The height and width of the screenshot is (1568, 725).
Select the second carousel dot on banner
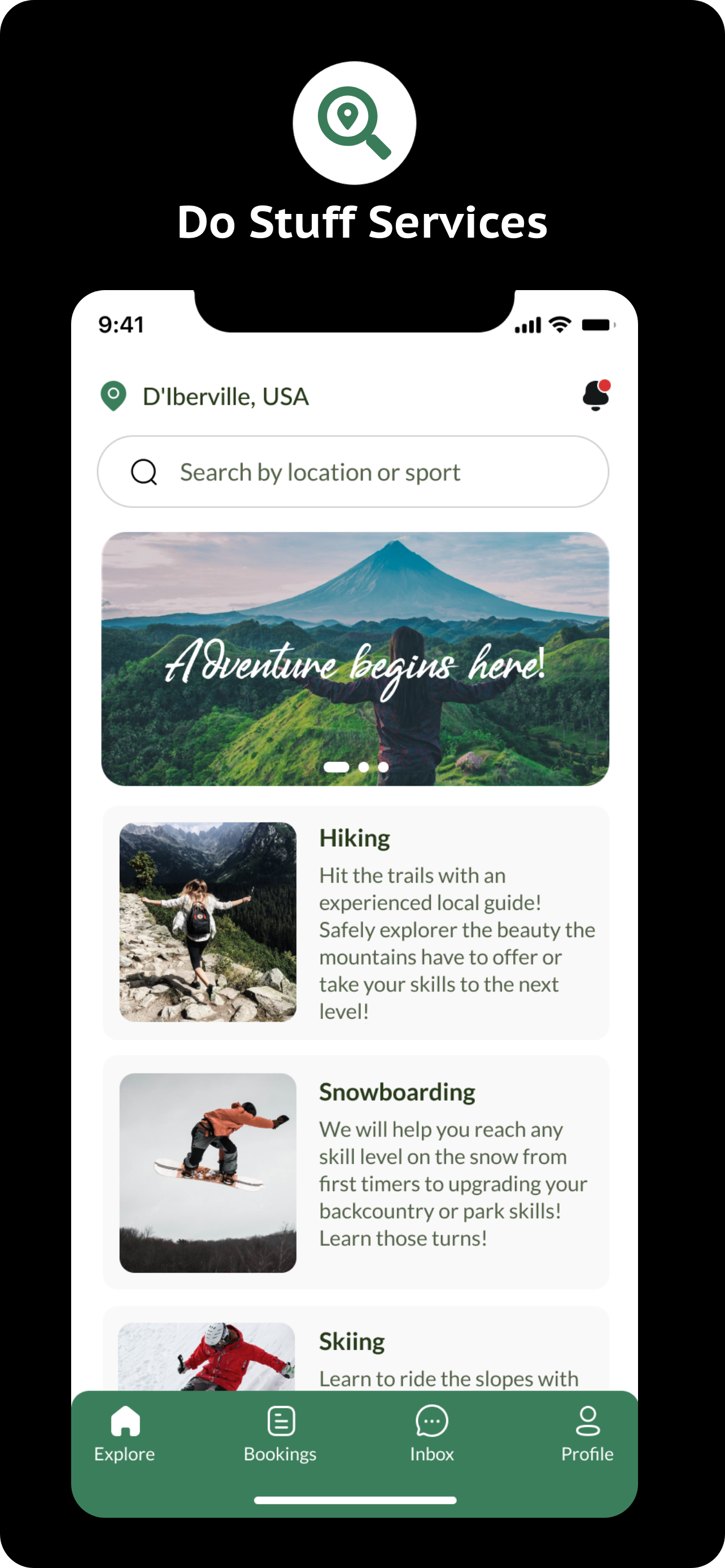[x=364, y=767]
